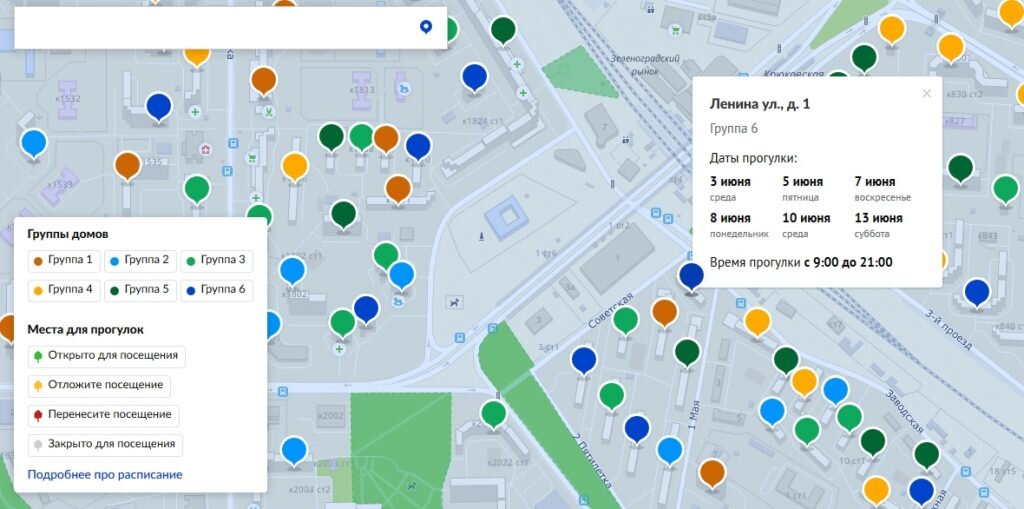Viewport: 1024px width, 509px height.
Task: Click the shopping cart icon above Зеленоградский рынок
Action: coord(675,29)
